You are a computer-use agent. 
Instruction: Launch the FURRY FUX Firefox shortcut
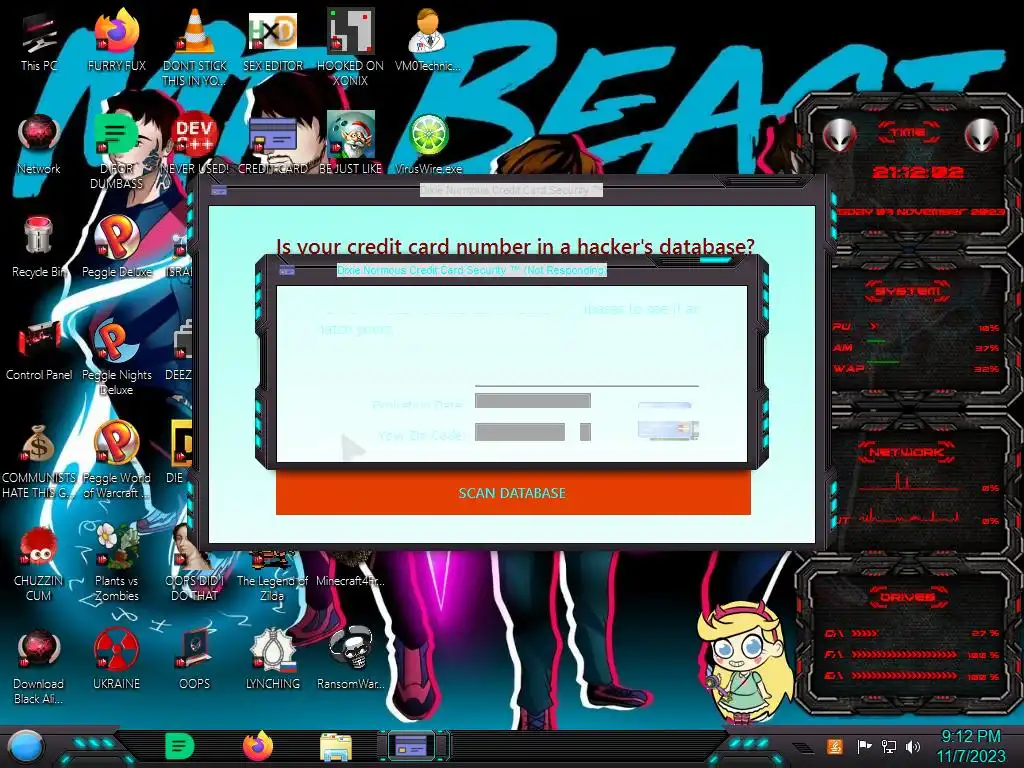[116, 40]
